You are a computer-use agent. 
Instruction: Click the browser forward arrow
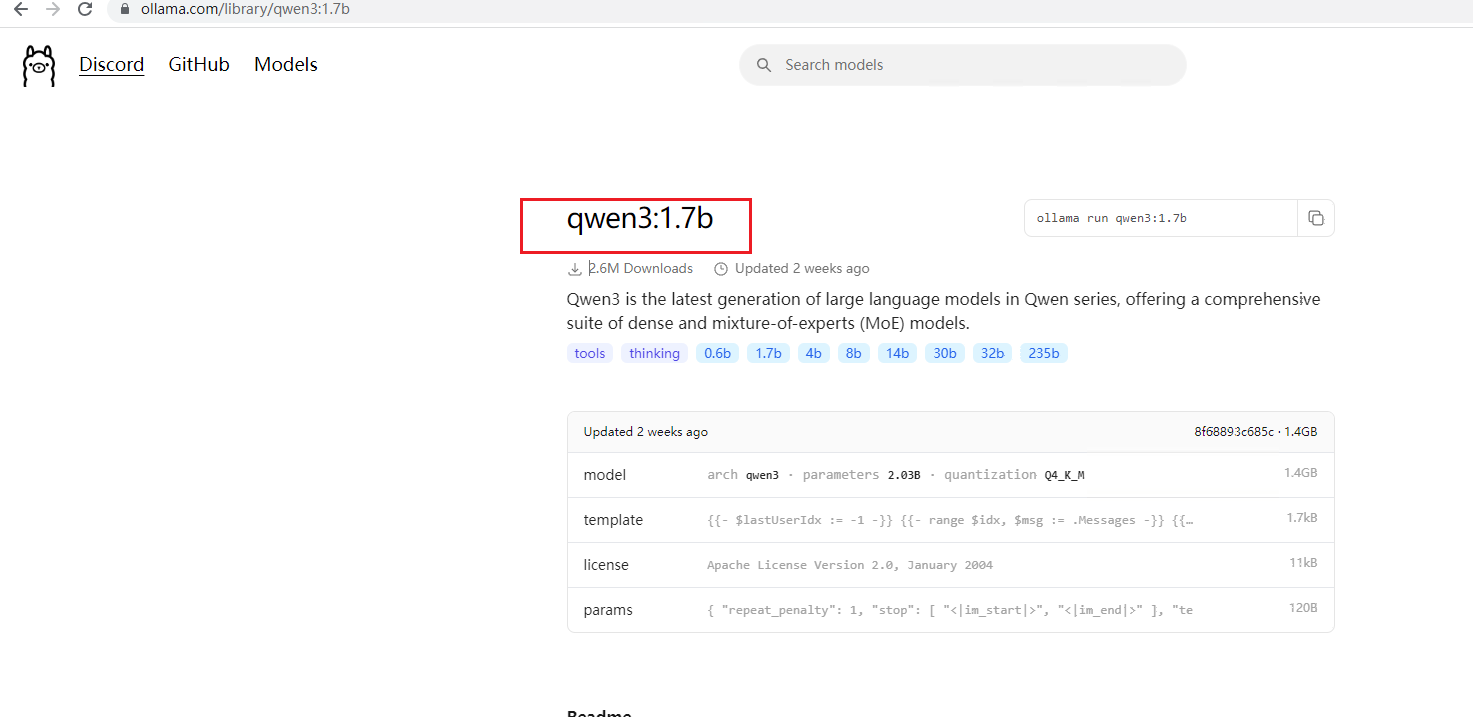tap(53, 9)
